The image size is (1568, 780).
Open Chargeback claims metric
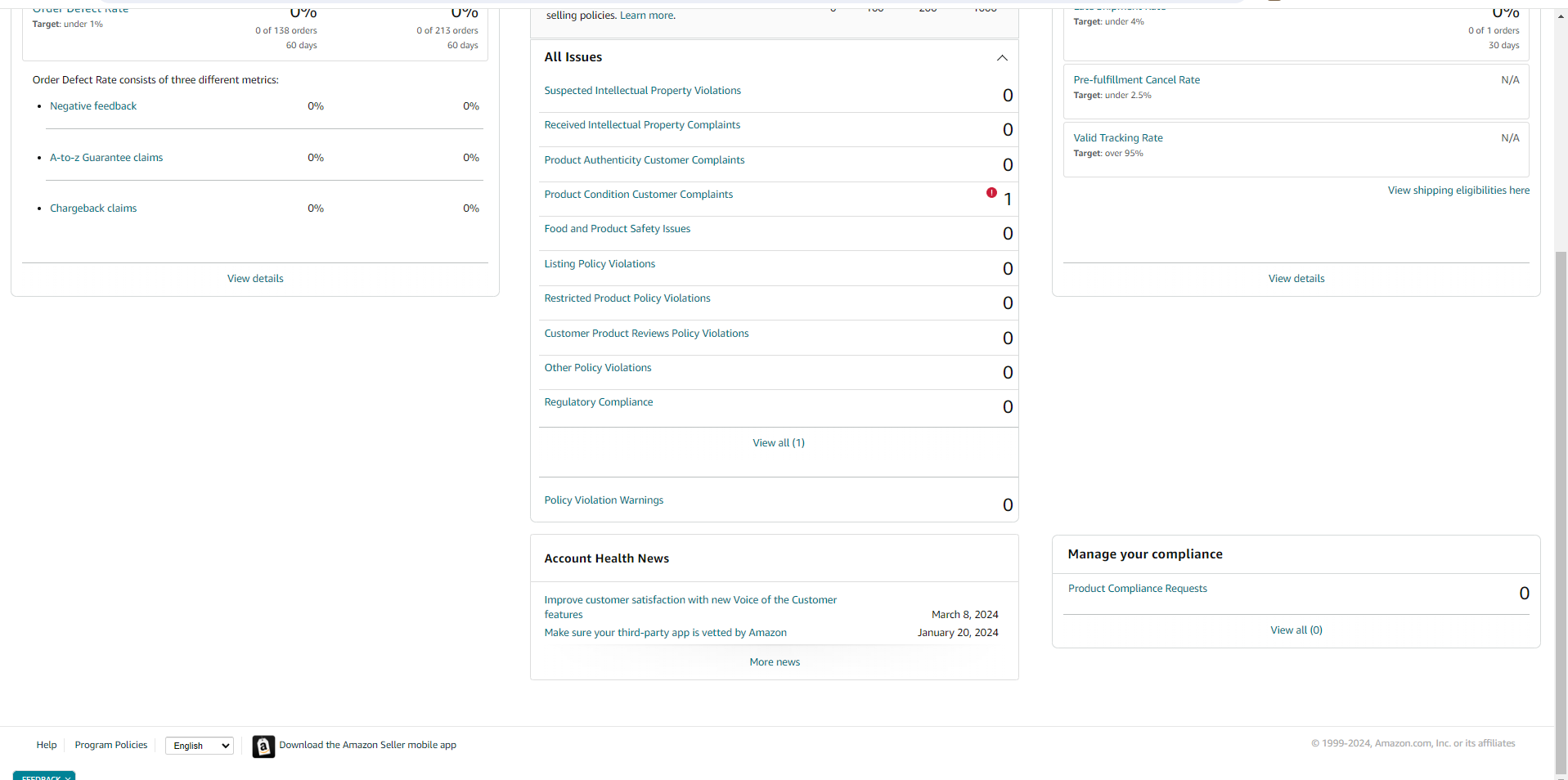coord(93,208)
